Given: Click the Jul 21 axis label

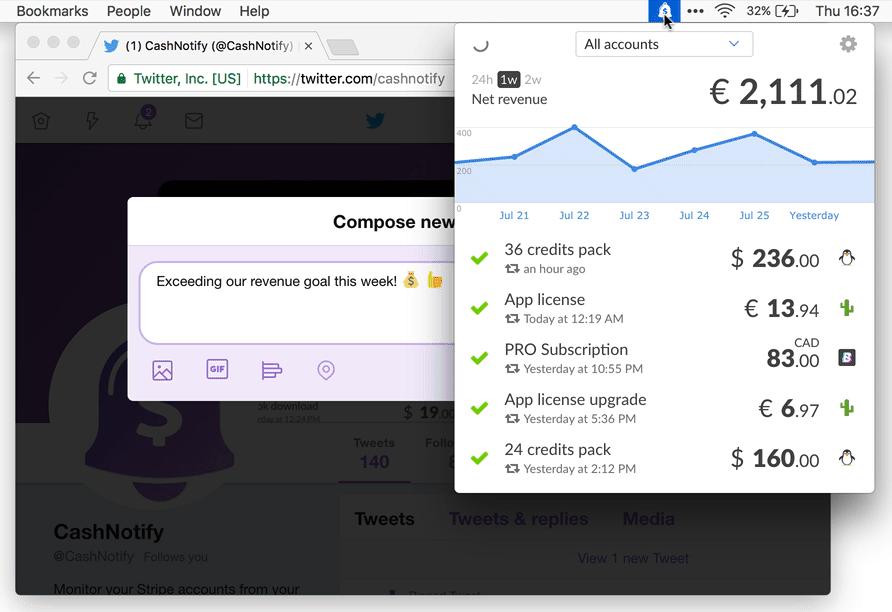Looking at the screenshot, I should [x=514, y=216].
